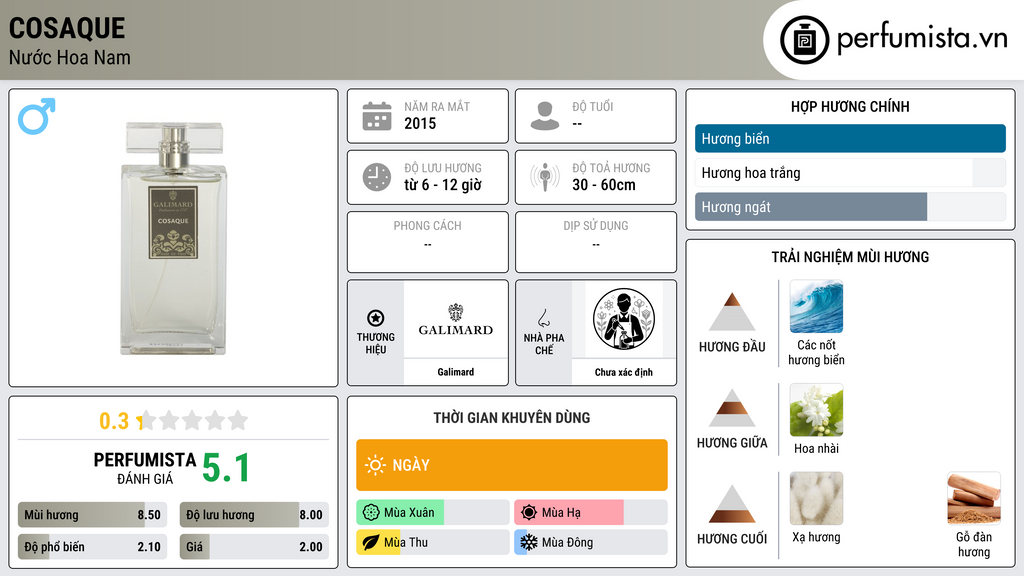Click the Thời gian khuyên dùng heading
The height and width of the screenshot is (576, 1024).
click(x=512, y=417)
